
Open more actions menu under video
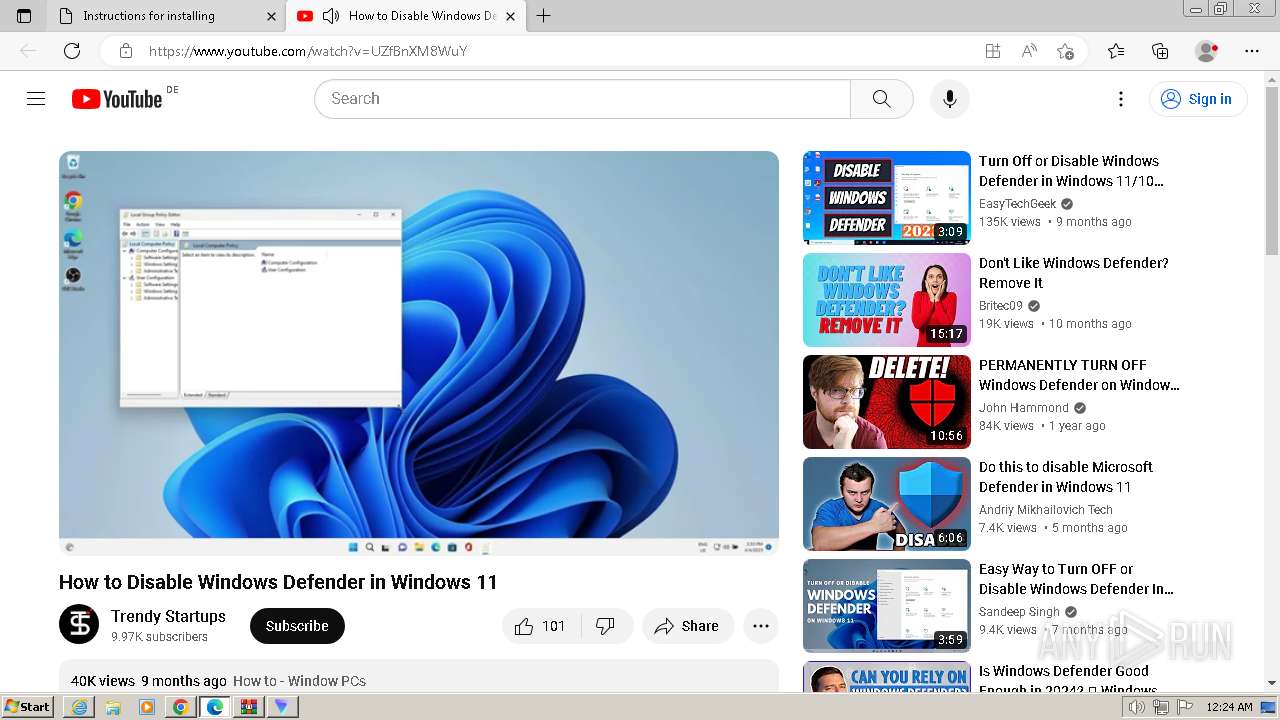[761, 626]
